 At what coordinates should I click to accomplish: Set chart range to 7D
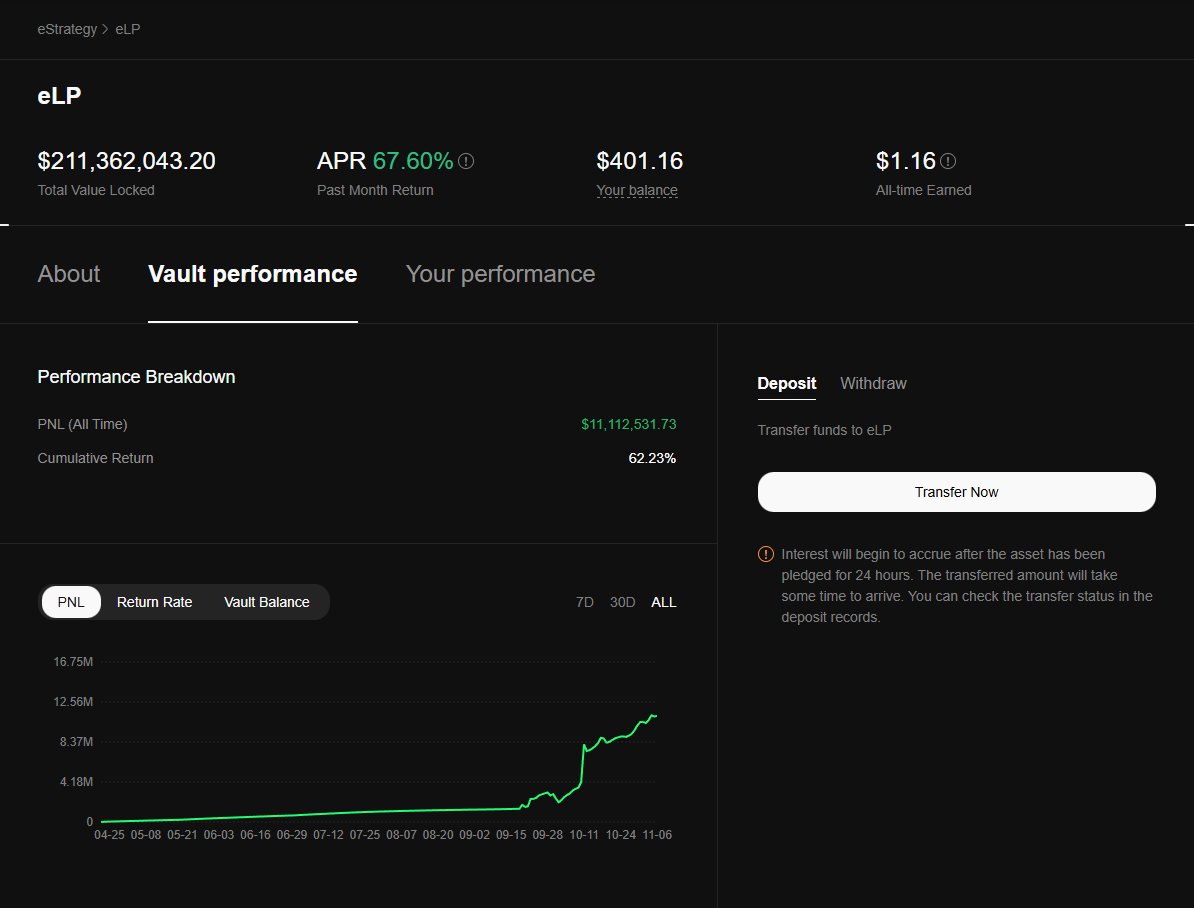[584, 602]
